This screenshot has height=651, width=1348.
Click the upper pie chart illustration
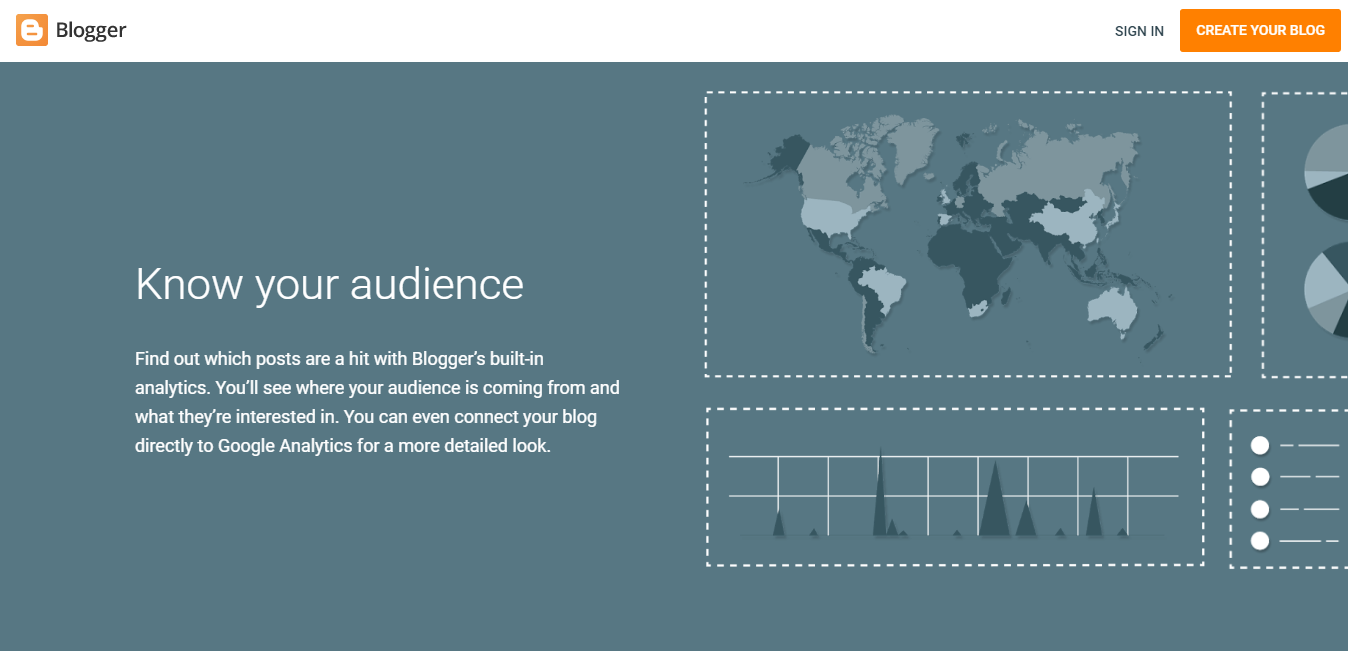pyautogui.click(x=1326, y=172)
